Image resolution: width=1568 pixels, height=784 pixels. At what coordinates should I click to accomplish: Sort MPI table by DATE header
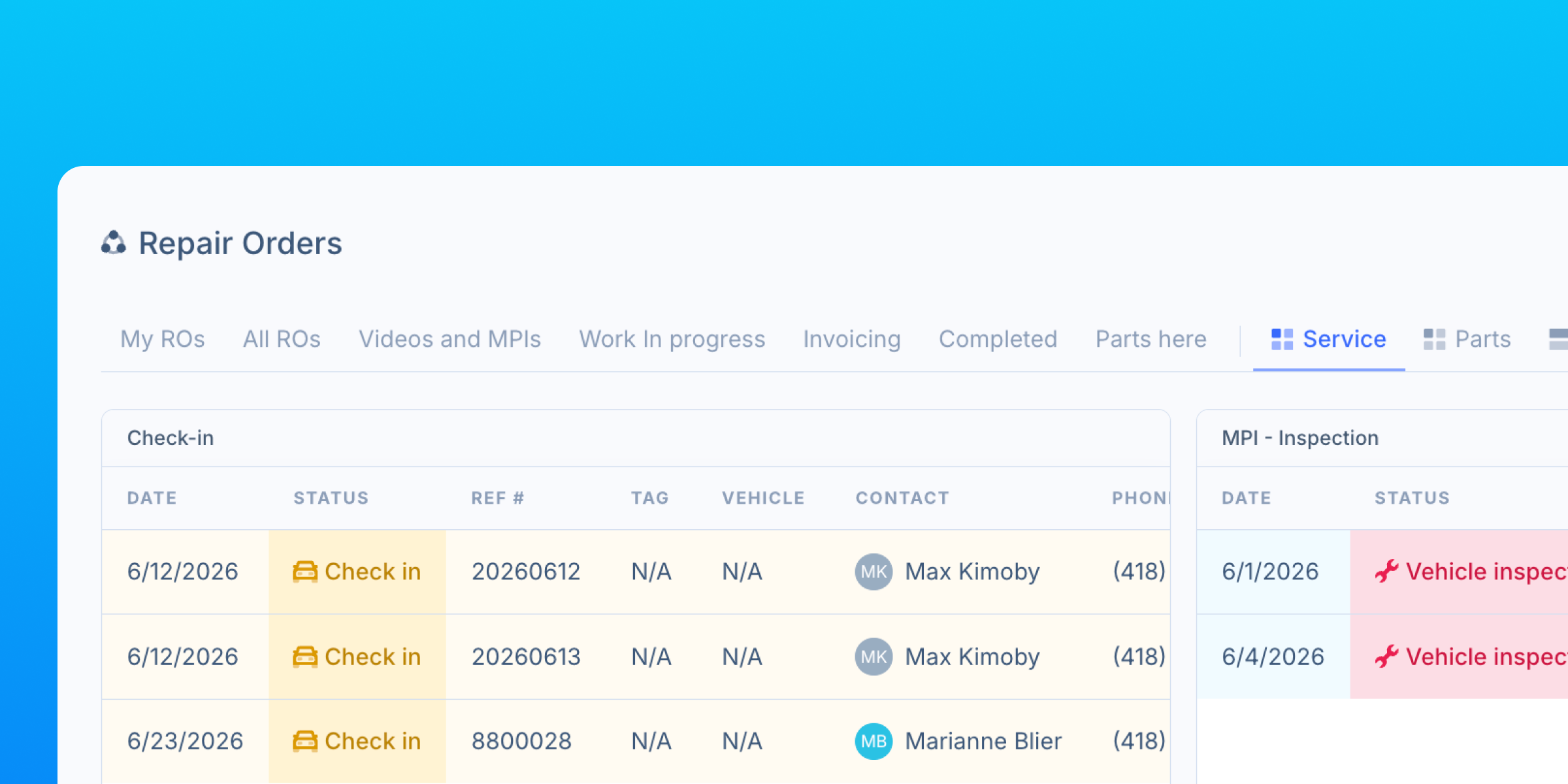(1246, 498)
